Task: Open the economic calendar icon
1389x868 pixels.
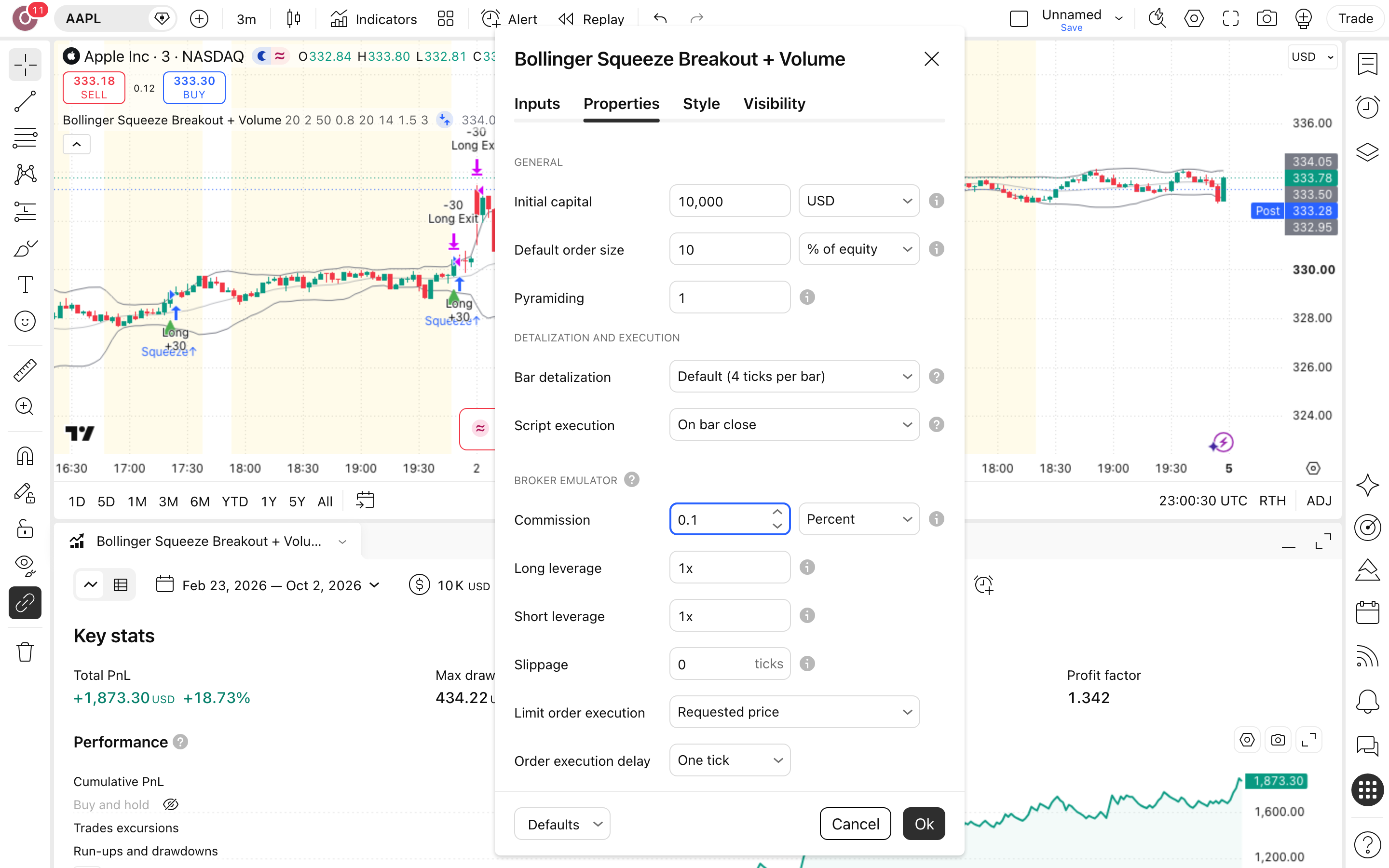Action: point(1367,612)
